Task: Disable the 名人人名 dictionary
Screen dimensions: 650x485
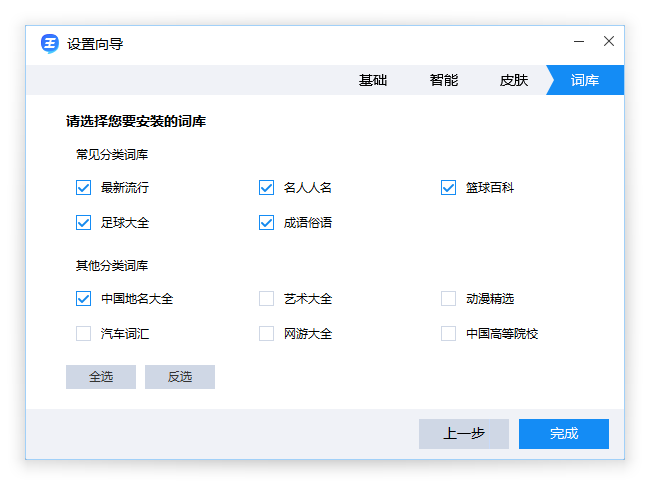Action: pyautogui.click(x=267, y=188)
